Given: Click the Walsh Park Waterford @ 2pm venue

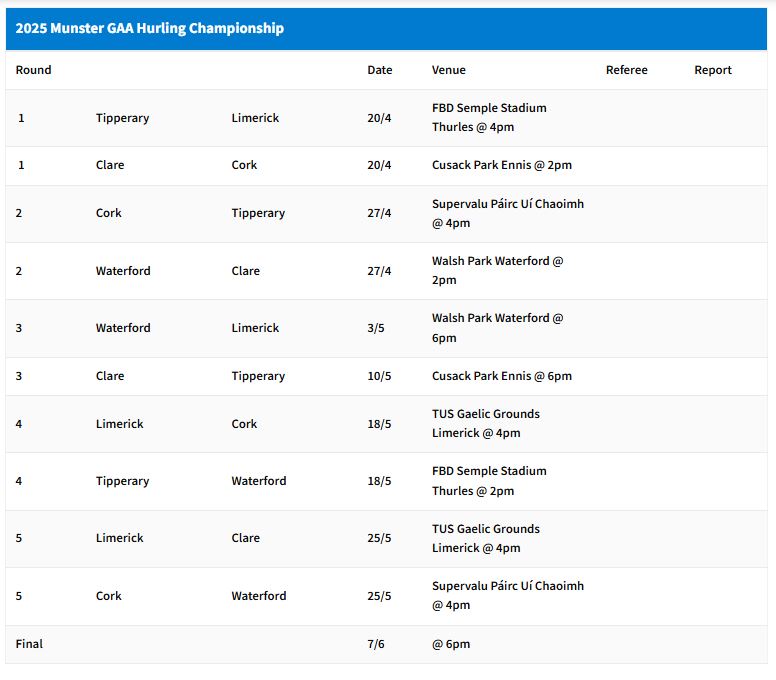Looking at the screenshot, I should click(x=497, y=271).
